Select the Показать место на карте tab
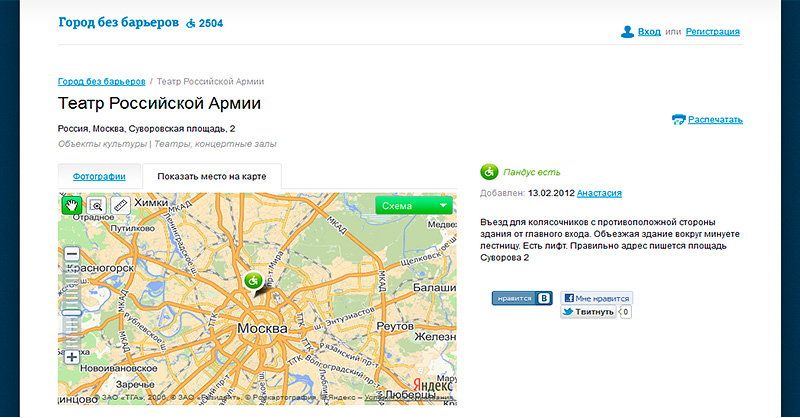Image resolution: width=800 pixels, height=418 pixels. click(211, 177)
